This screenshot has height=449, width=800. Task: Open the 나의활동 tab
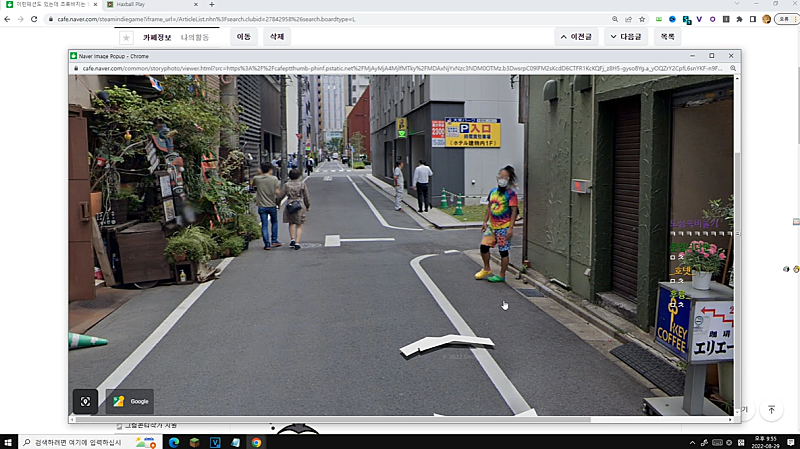(195, 37)
